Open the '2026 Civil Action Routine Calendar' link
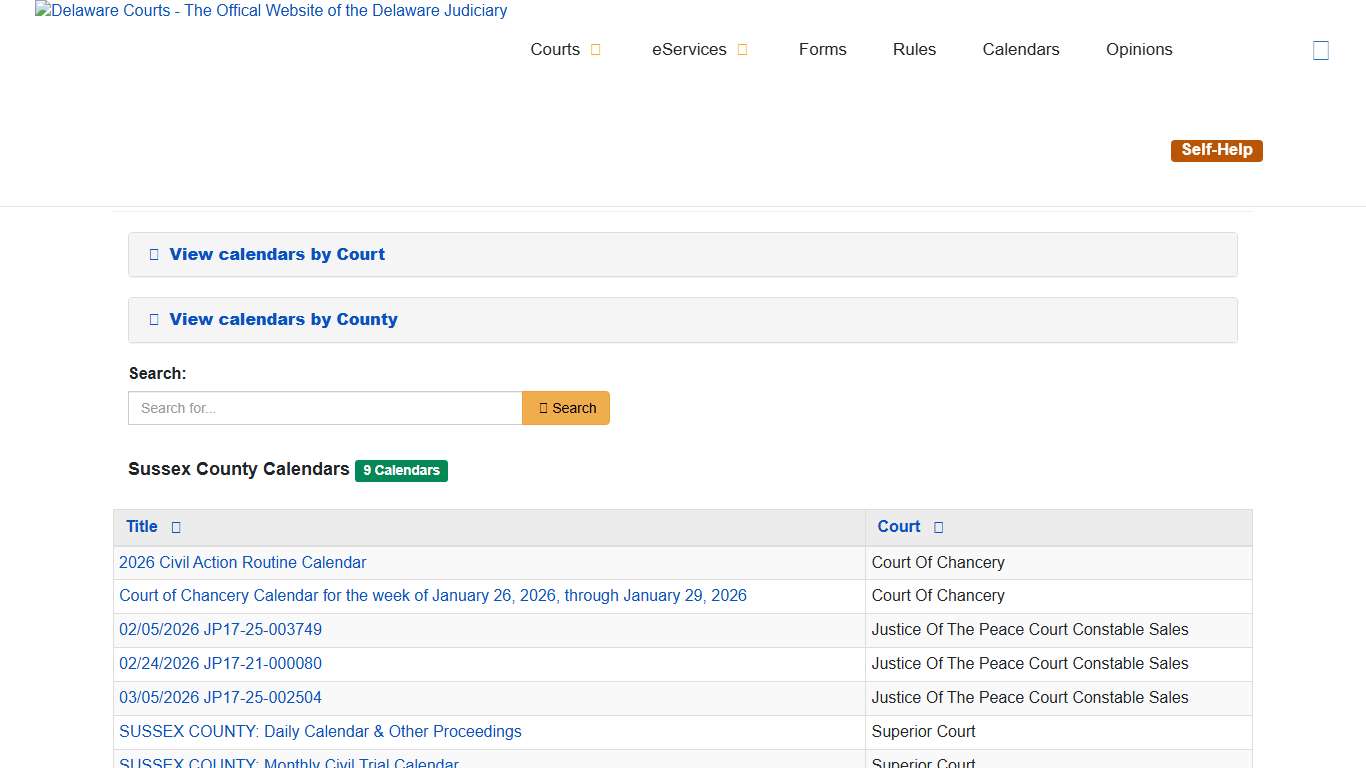This screenshot has width=1366, height=768. click(242, 562)
